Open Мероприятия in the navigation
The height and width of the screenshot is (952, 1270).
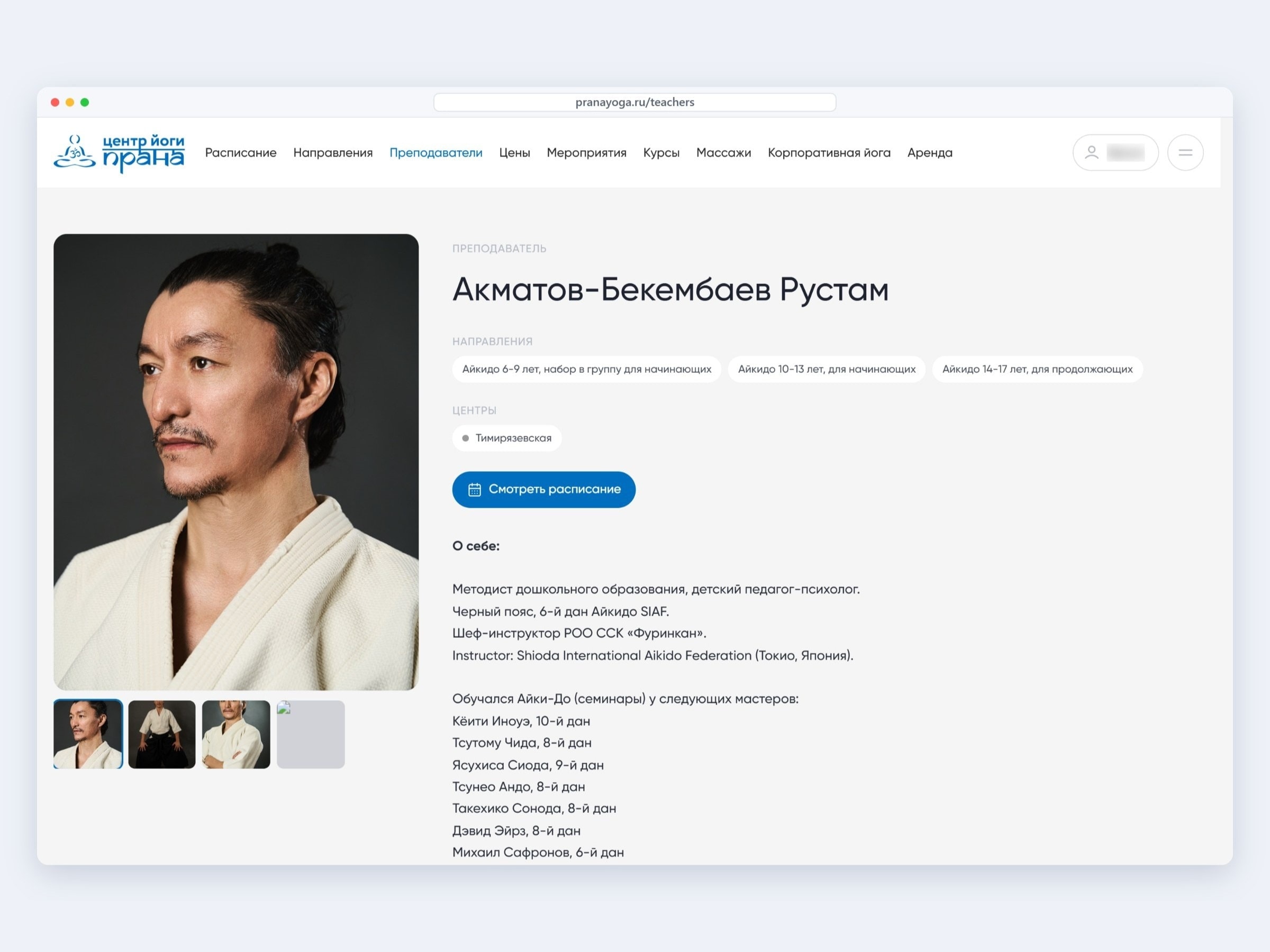tap(586, 153)
